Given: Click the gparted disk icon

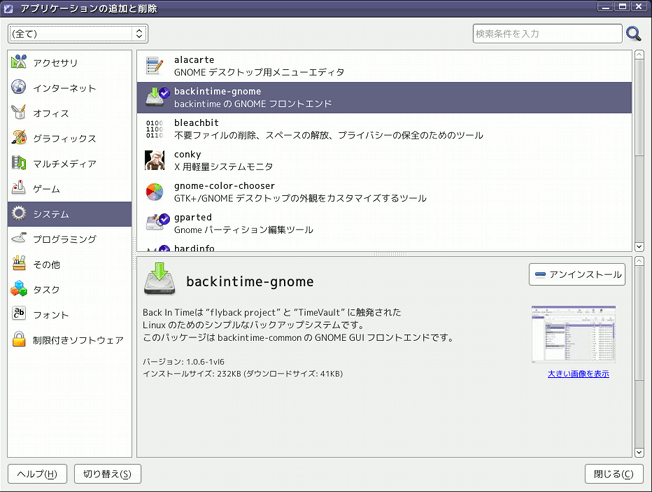Looking at the screenshot, I should pos(157,222).
